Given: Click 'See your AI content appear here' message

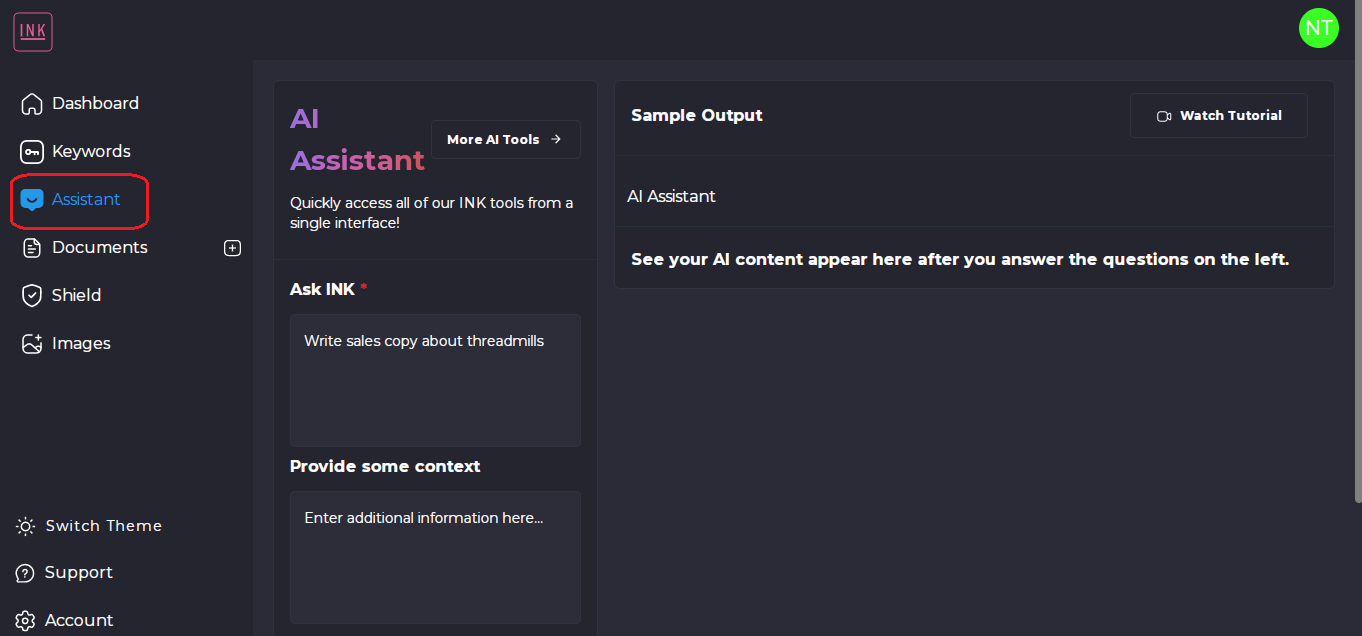Looking at the screenshot, I should click(x=960, y=260).
